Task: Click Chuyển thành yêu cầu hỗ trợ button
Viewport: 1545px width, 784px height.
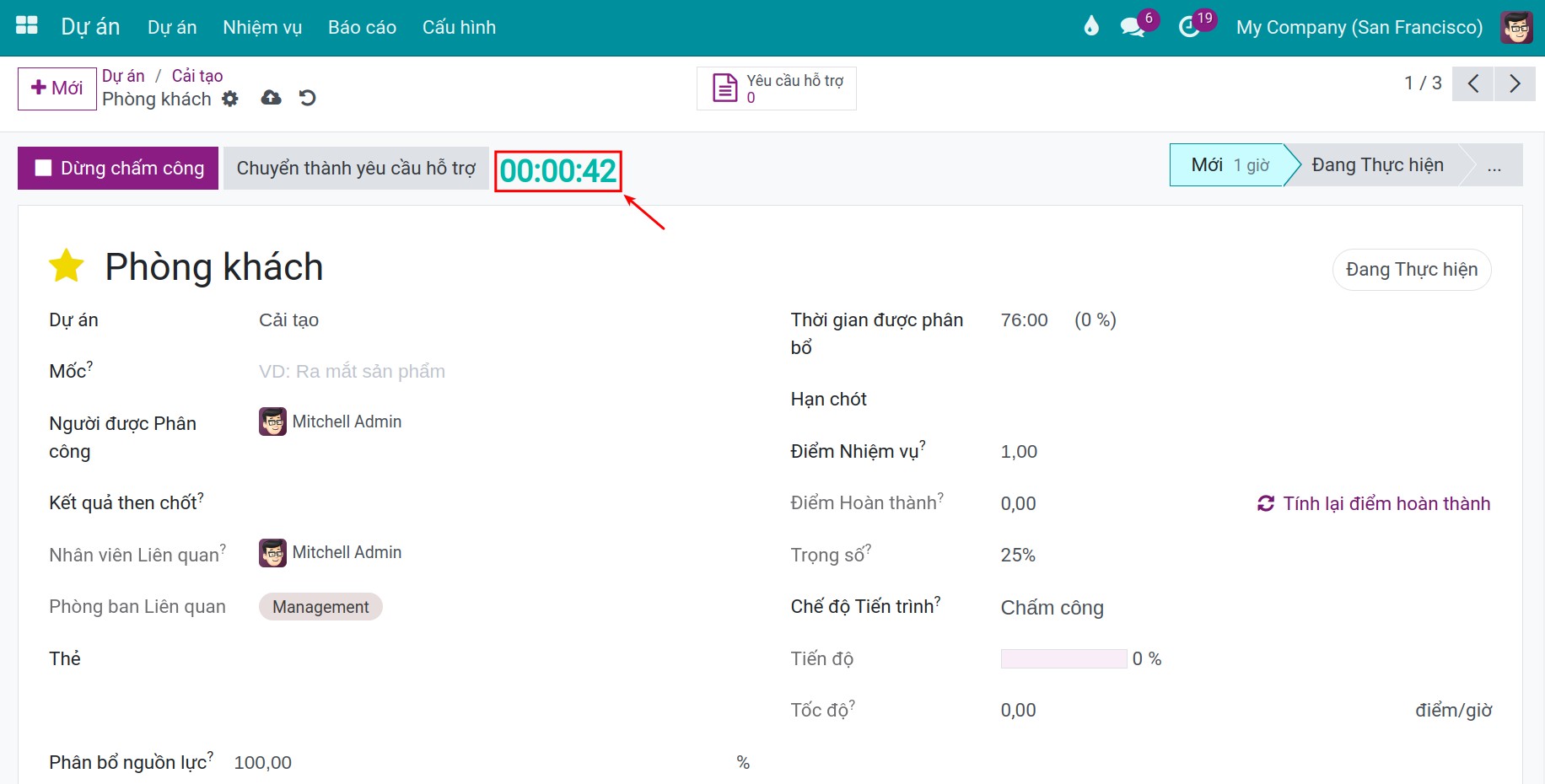Action: (x=356, y=168)
